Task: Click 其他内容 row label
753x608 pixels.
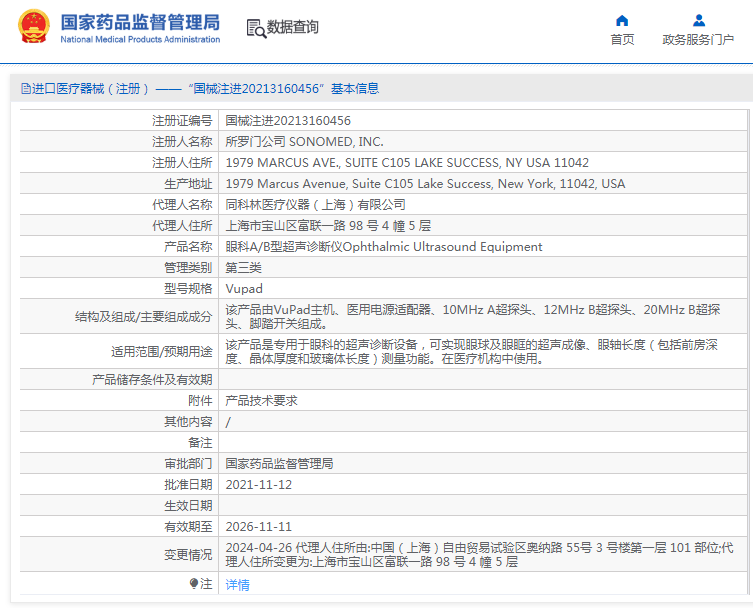Action: 188,422
